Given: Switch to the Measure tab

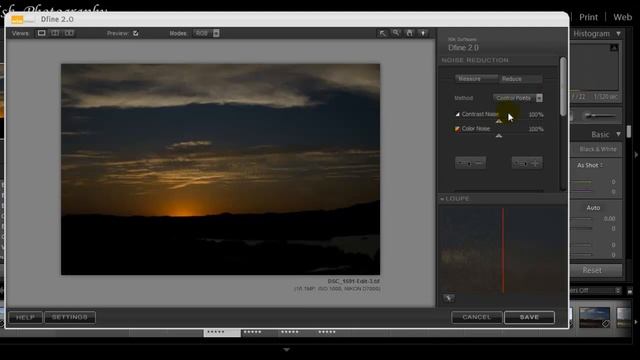Looking at the screenshot, I should 476,78.
